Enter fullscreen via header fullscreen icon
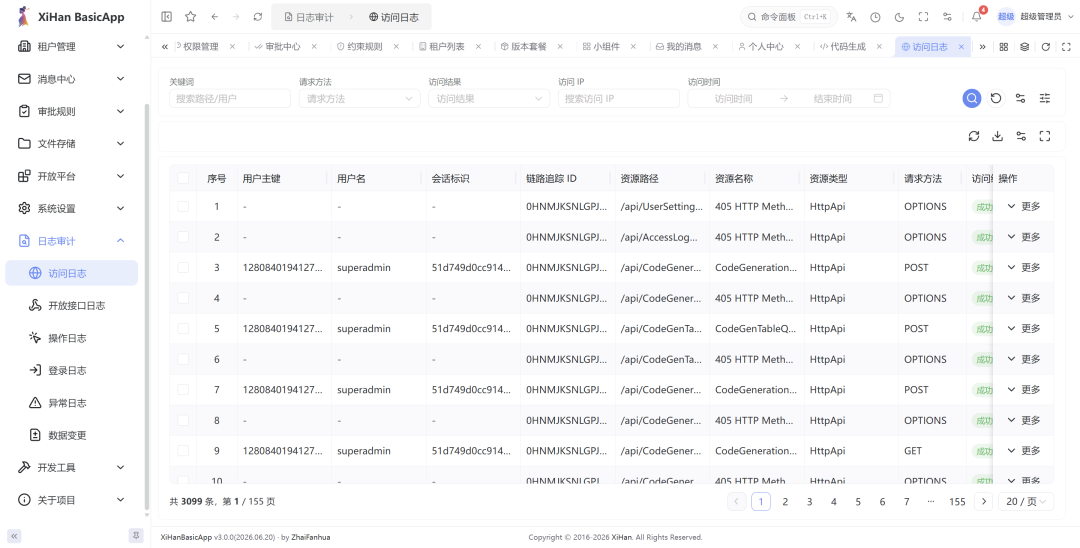Image resolution: width=1080 pixels, height=548 pixels. (x=924, y=17)
